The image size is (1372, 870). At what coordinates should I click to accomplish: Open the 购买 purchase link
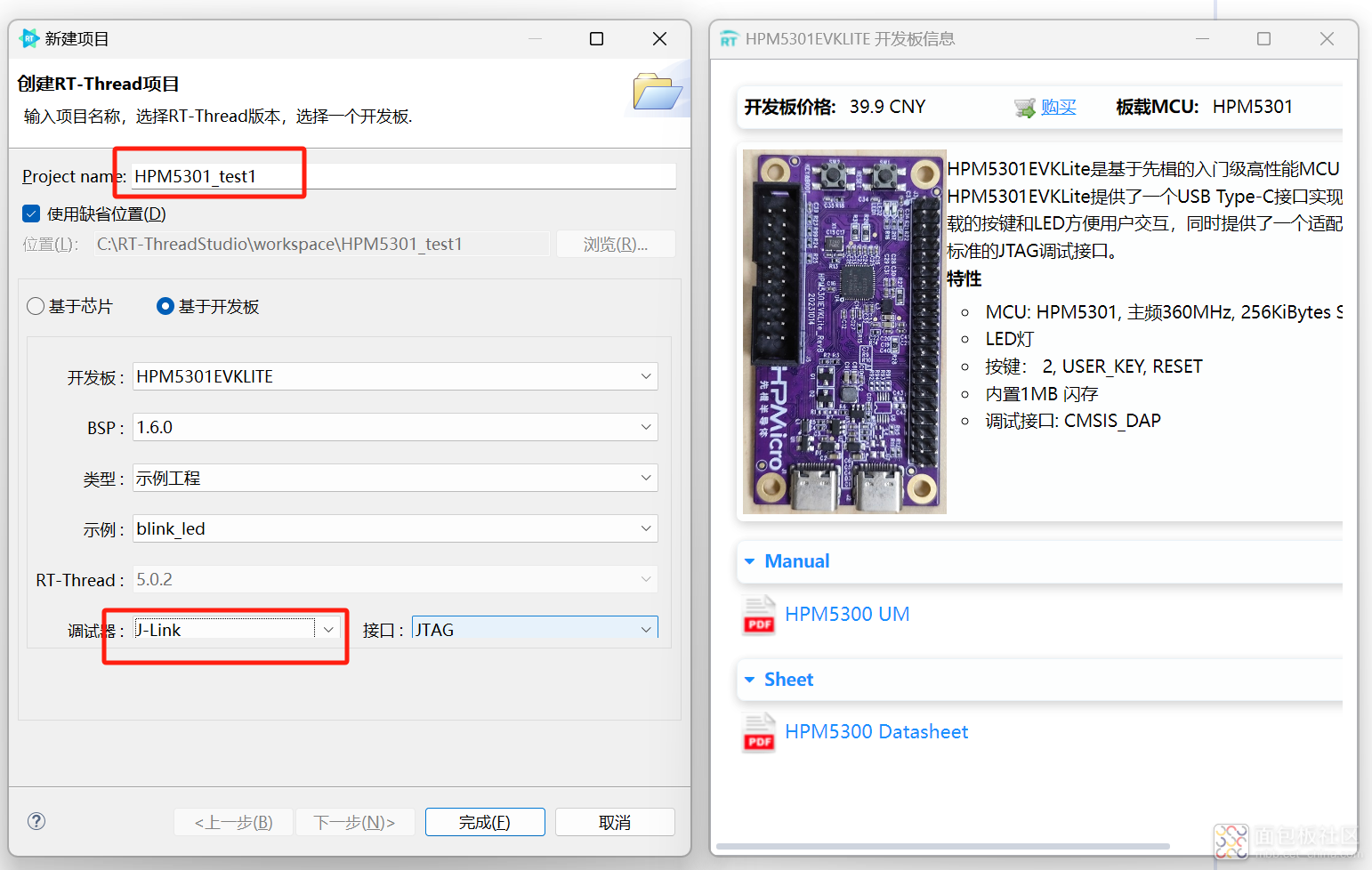1059,107
